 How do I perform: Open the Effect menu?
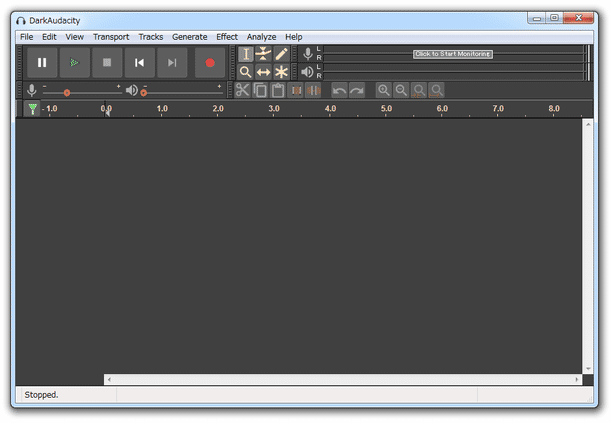click(227, 37)
